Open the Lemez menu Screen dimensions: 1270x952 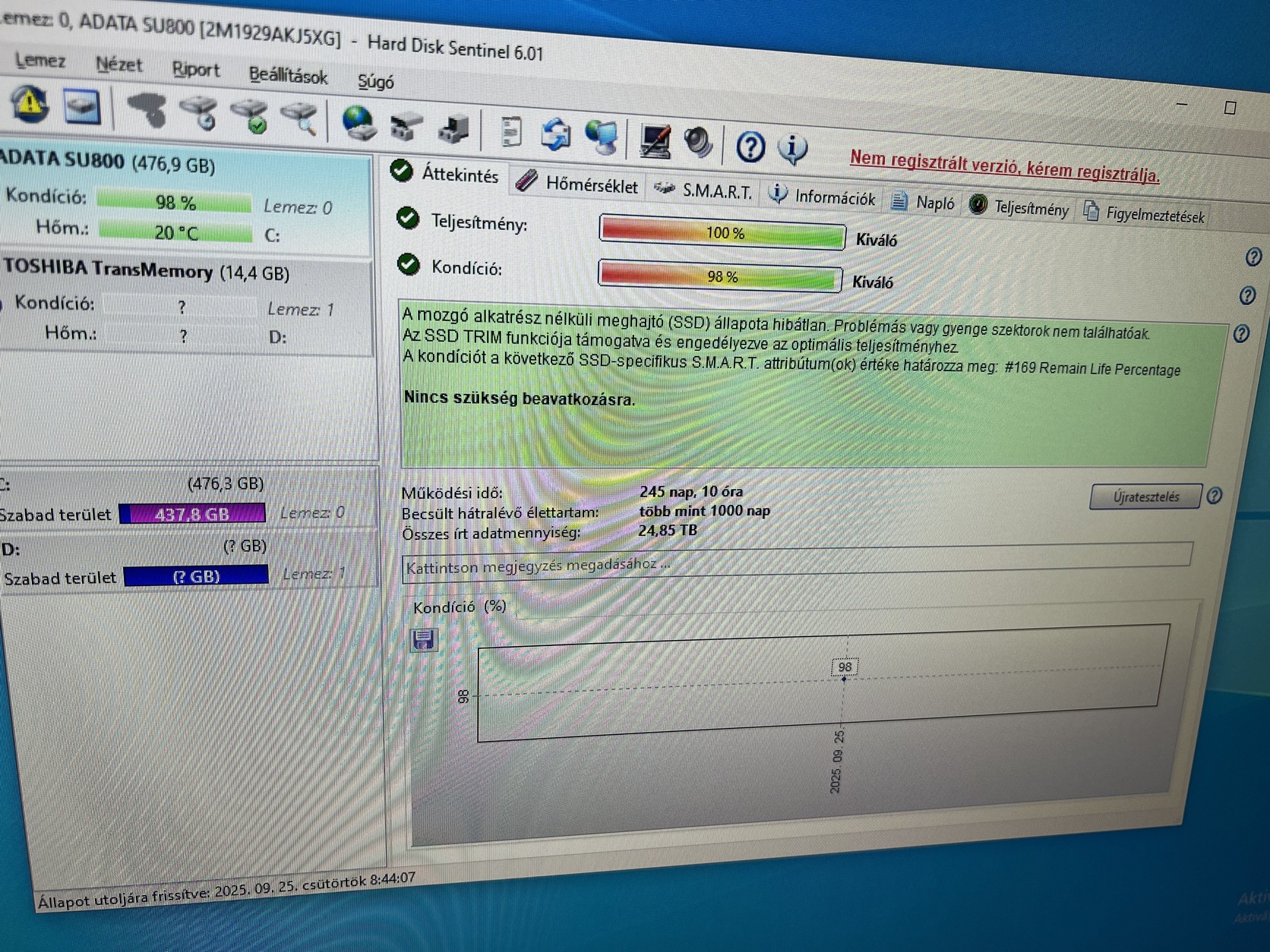(x=40, y=60)
